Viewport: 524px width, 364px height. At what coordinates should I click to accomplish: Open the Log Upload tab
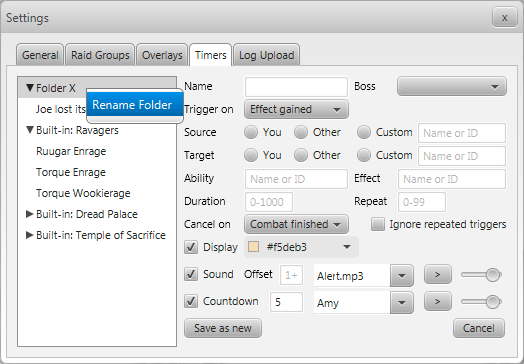point(266,55)
